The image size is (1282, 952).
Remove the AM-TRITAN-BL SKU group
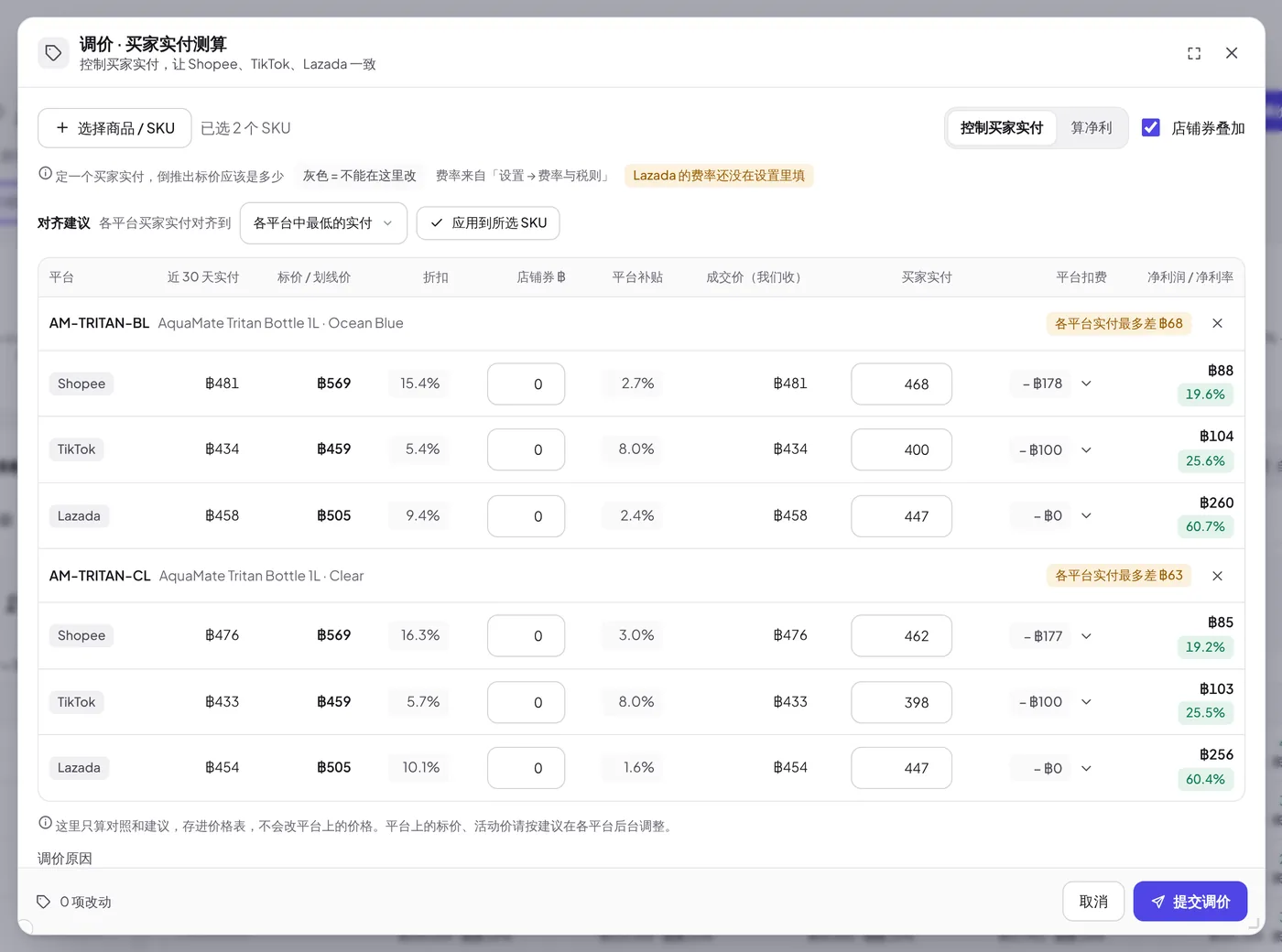click(1217, 323)
